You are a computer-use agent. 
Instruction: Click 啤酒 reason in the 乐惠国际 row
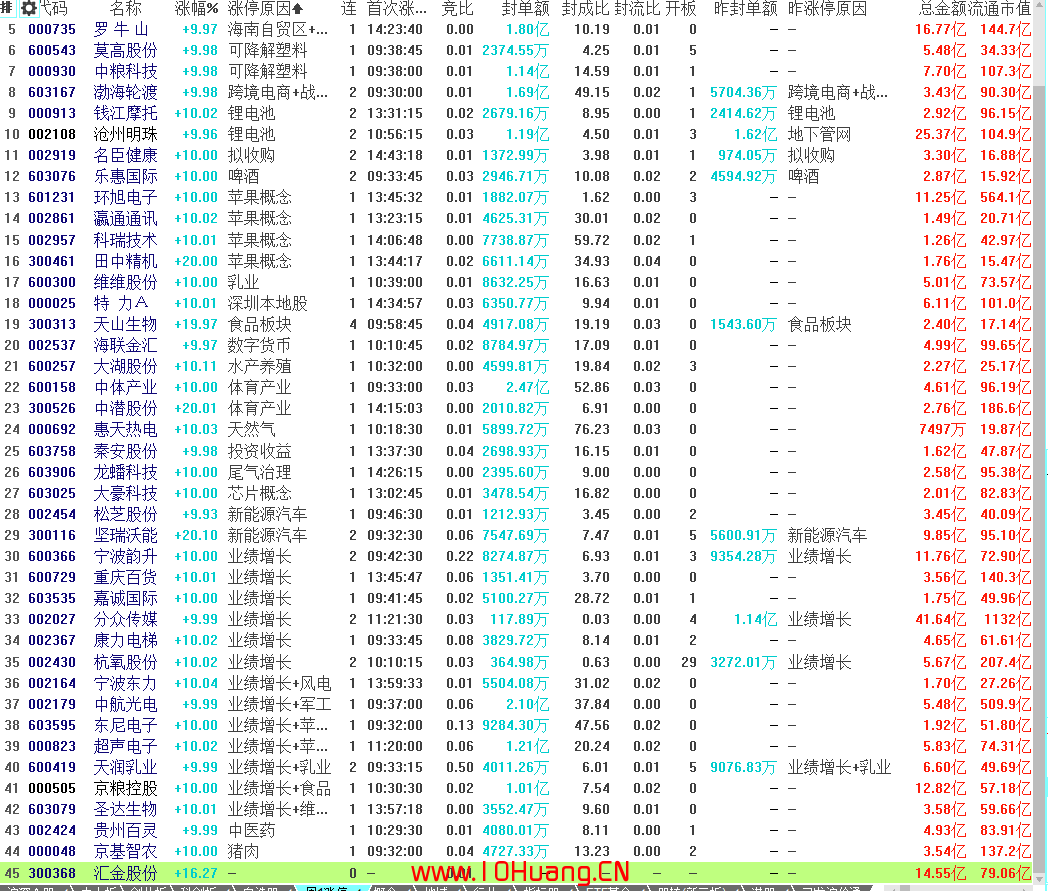pyautogui.click(x=243, y=176)
